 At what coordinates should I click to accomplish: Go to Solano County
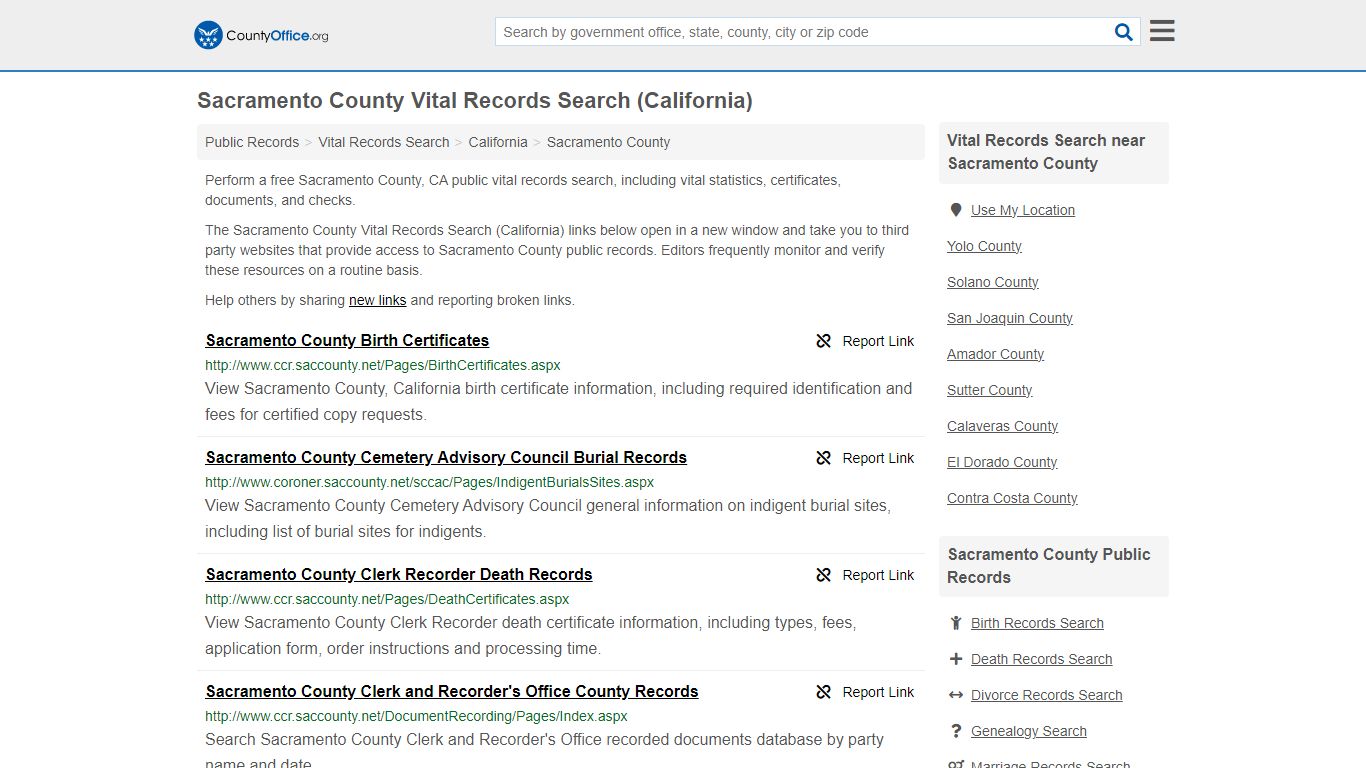(993, 282)
